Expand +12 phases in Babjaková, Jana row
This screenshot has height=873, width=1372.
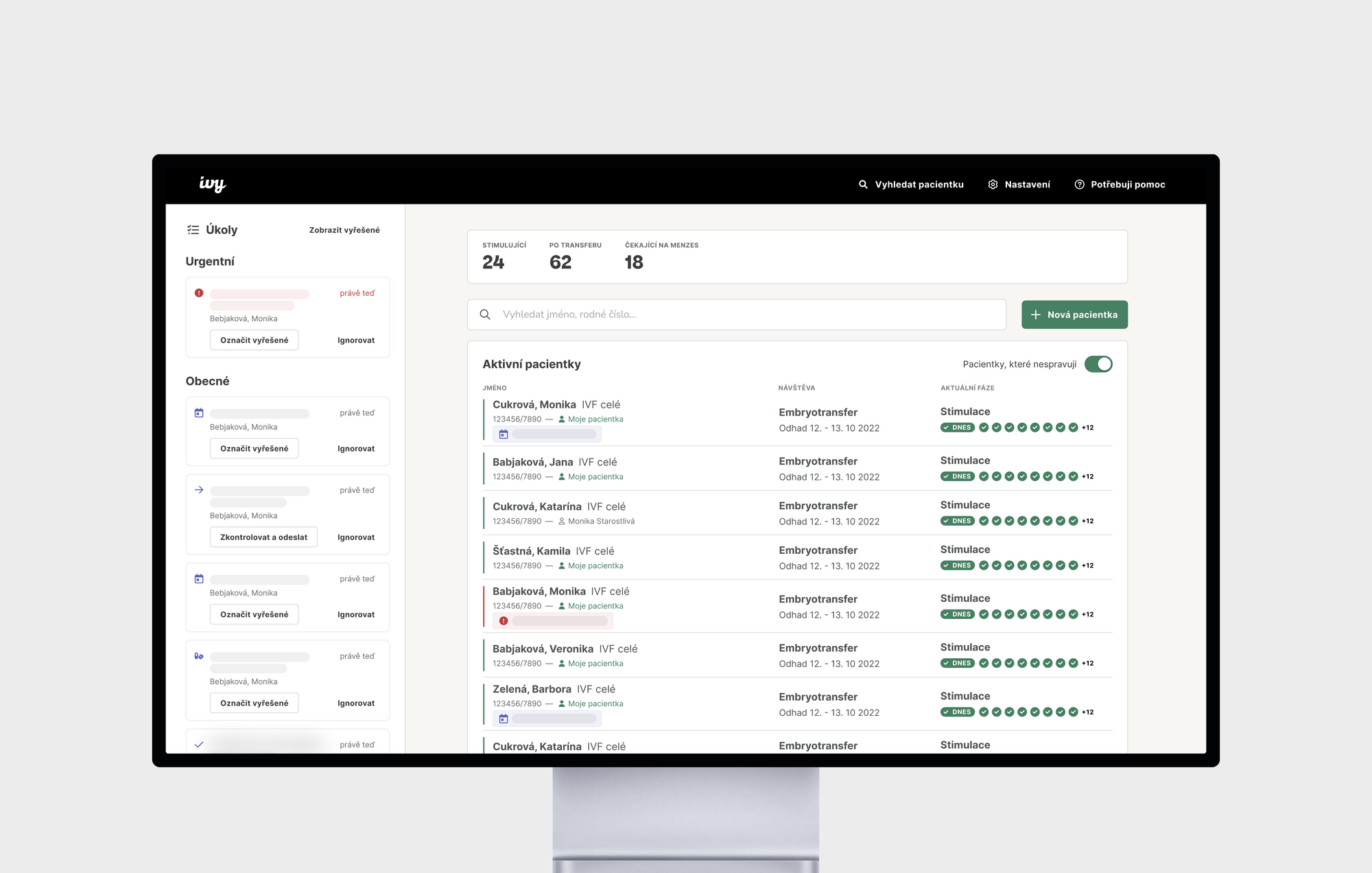(1088, 476)
